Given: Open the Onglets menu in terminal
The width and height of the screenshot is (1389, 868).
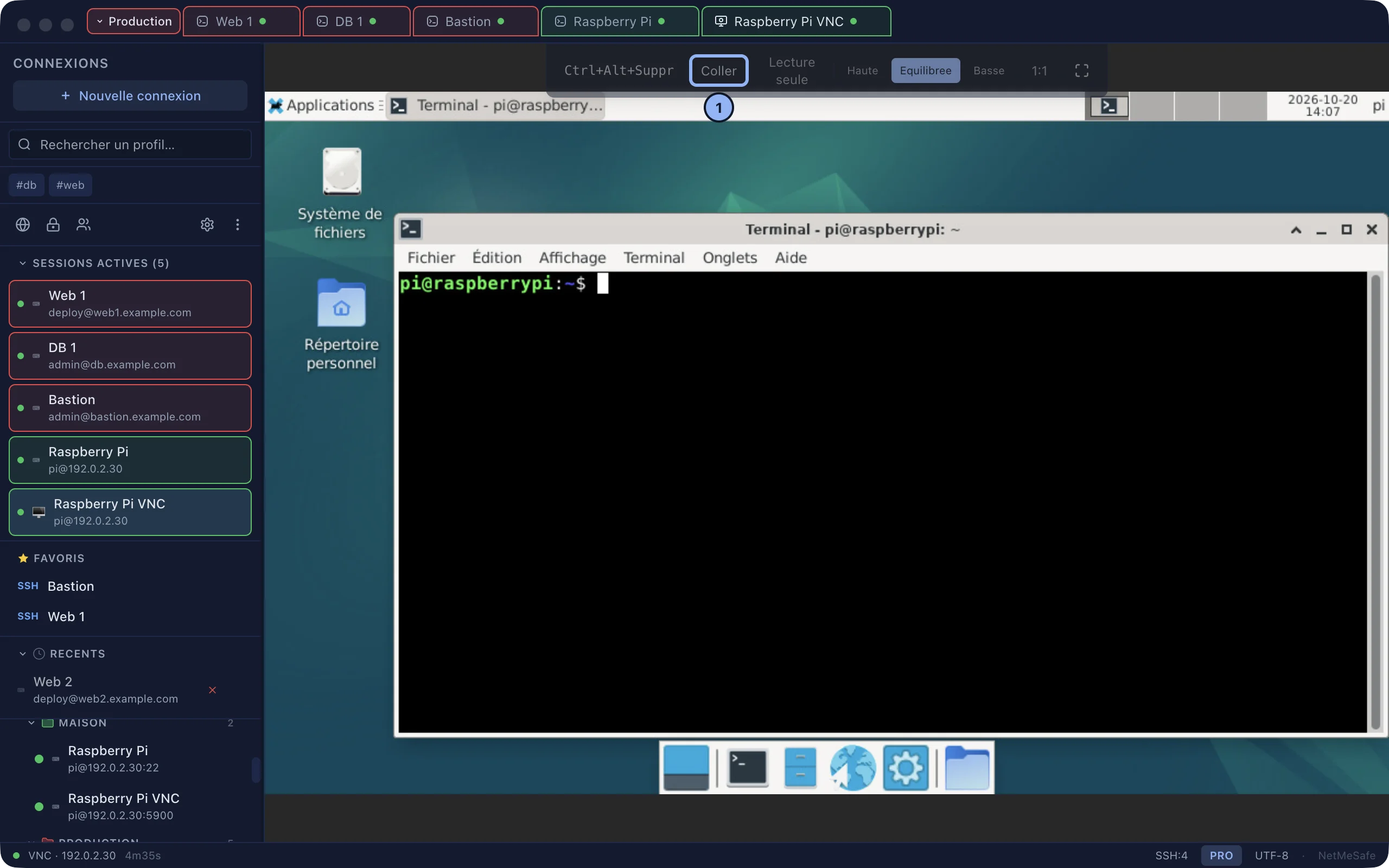Looking at the screenshot, I should click(x=730, y=258).
